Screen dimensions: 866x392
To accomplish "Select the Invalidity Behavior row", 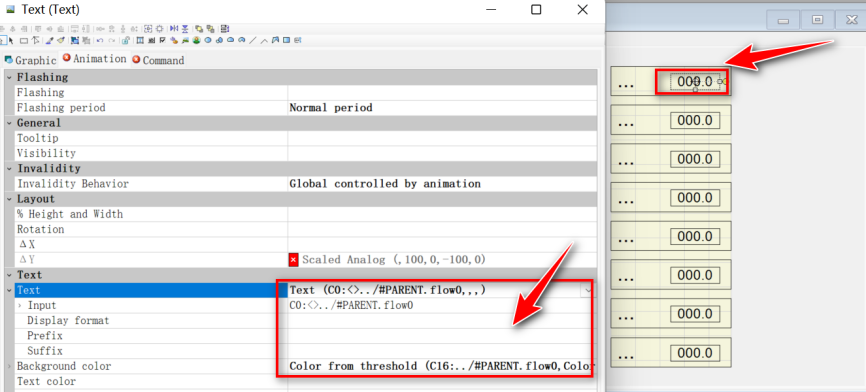I will click(151, 183).
